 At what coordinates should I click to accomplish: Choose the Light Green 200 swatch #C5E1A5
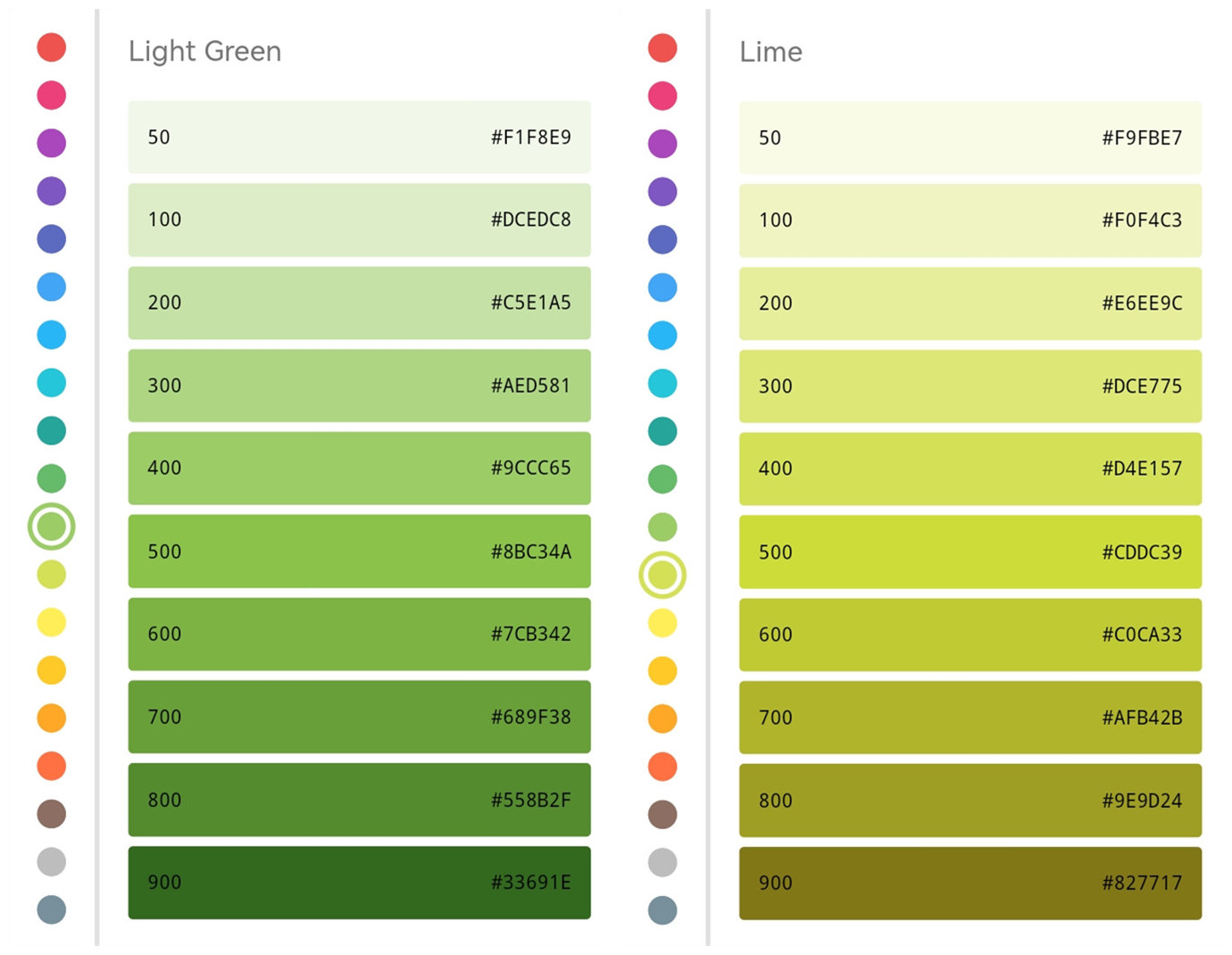(x=359, y=303)
